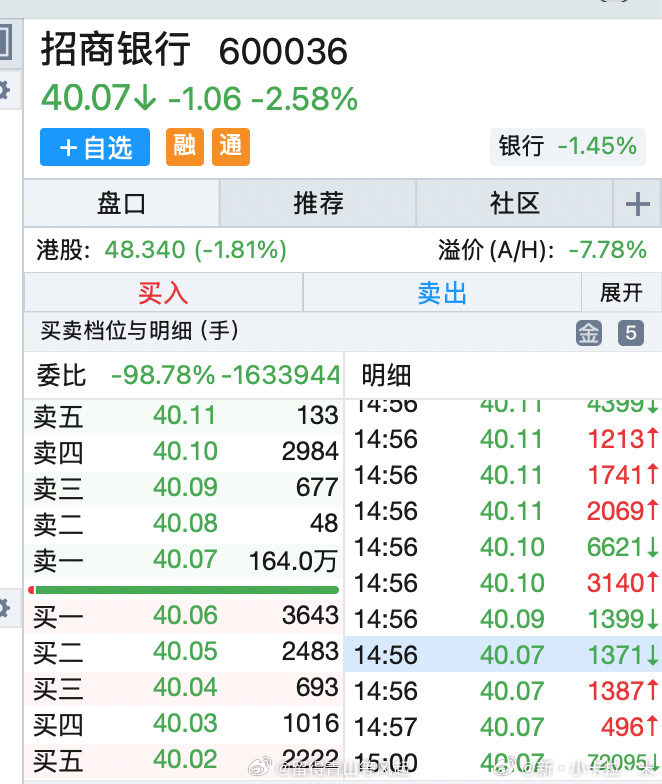
Task: Select the 卖二 40.08 row with 48
Action: [x=184, y=524]
